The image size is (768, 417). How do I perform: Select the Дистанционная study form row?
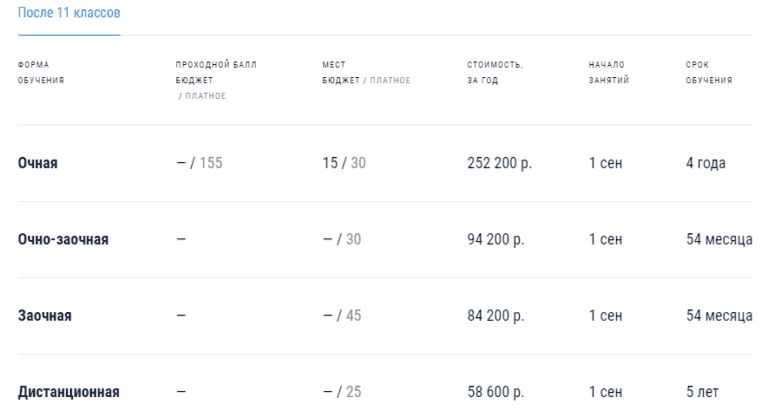69,392
